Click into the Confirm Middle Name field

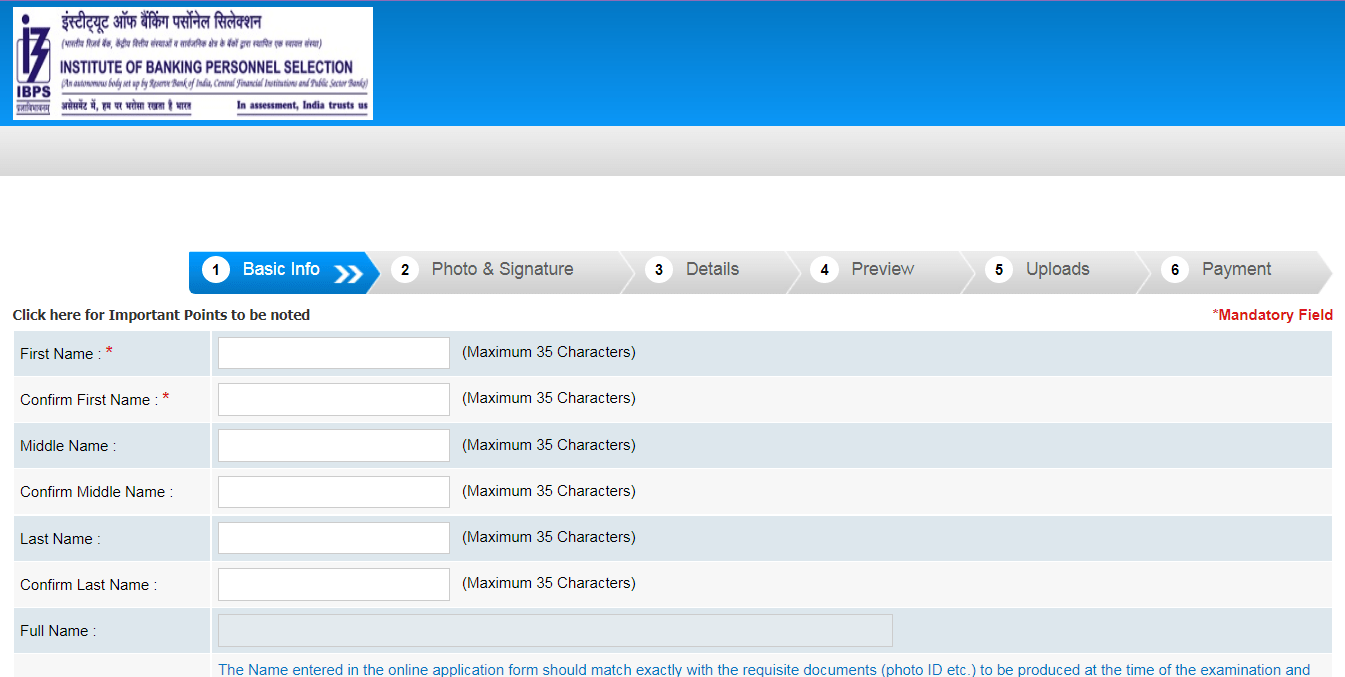point(334,492)
